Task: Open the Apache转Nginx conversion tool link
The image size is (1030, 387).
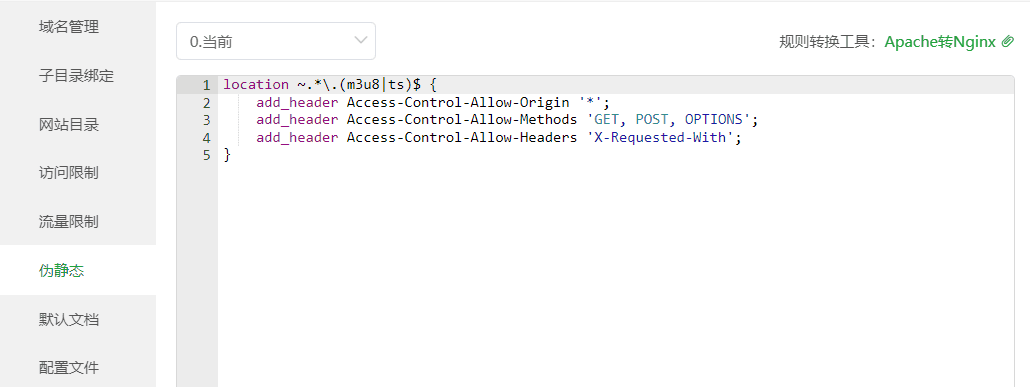Action: point(941,42)
